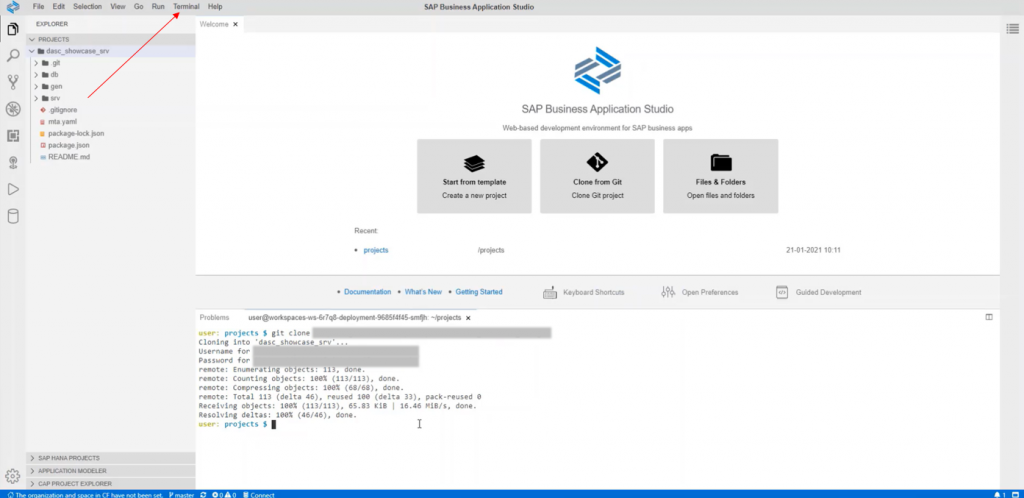Close the Welcome tab
1024x498 pixels.
tap(235, 24)
